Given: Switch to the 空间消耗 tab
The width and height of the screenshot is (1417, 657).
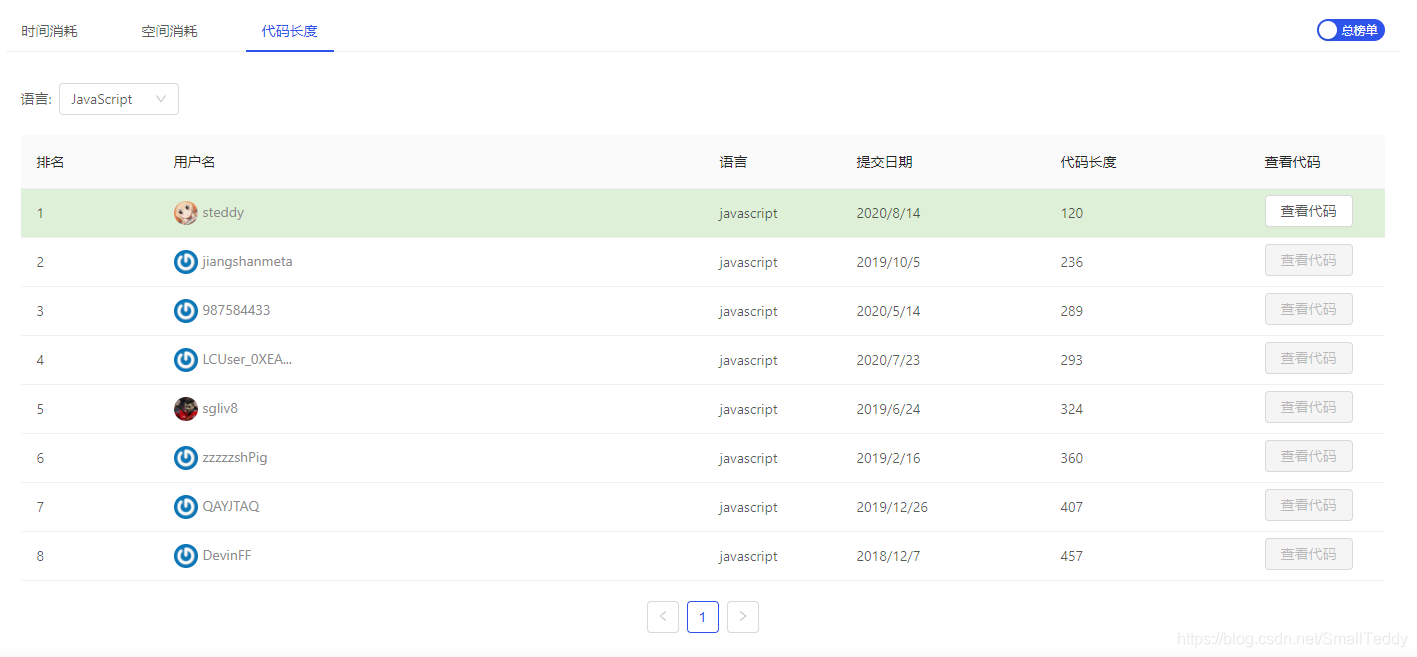Looking at the screenshot, I should click(x=169, y=31).
